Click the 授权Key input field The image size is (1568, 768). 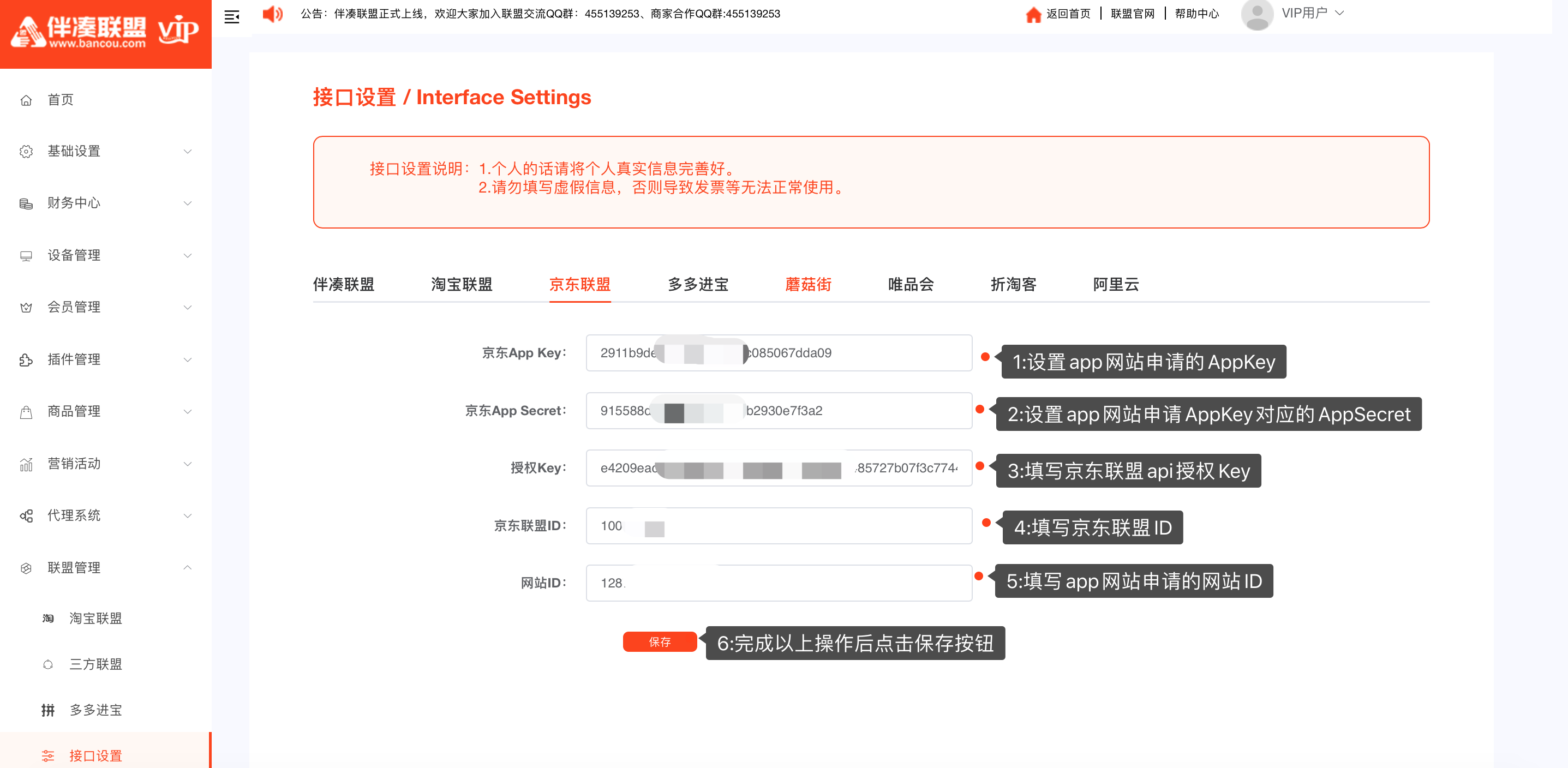(779, 468)
